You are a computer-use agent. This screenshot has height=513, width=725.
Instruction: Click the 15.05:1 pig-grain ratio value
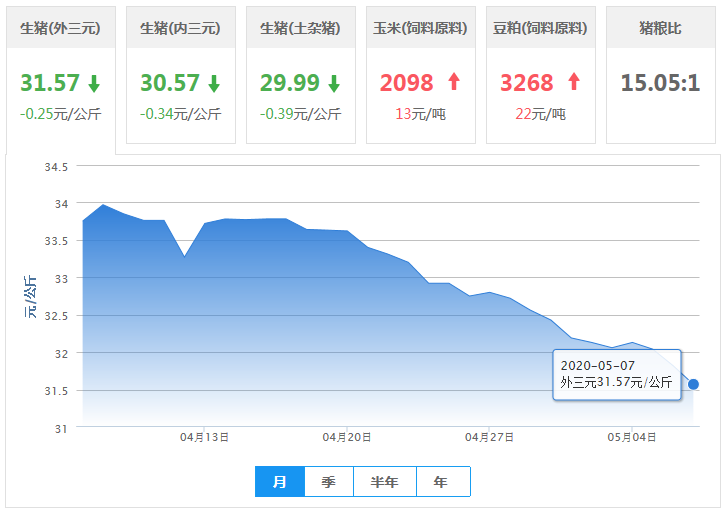tap(660, 82)
